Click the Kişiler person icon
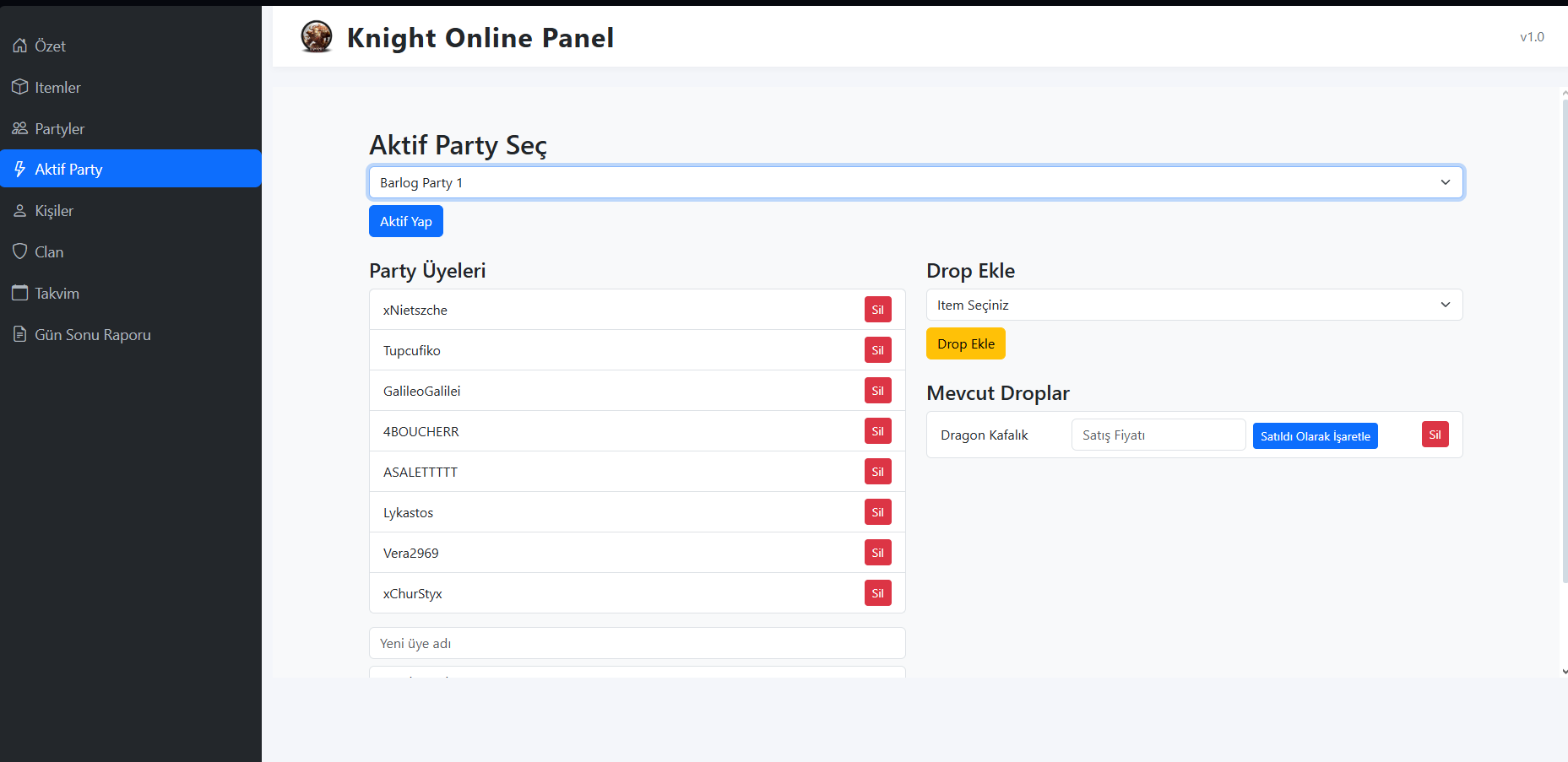 tap(19, 211)
